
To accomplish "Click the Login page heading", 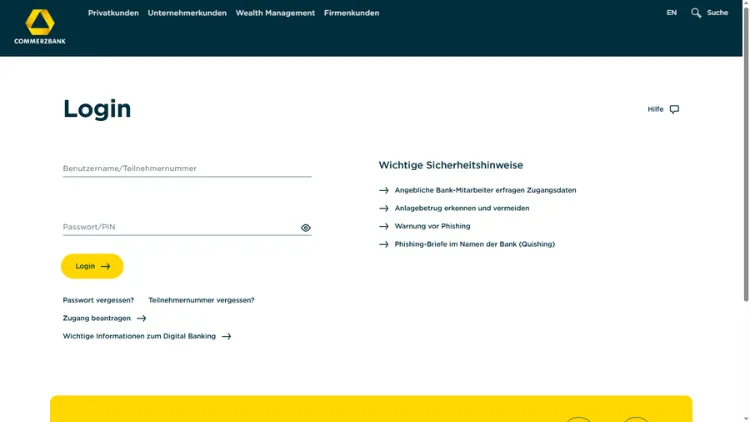I will pos(97,109).
